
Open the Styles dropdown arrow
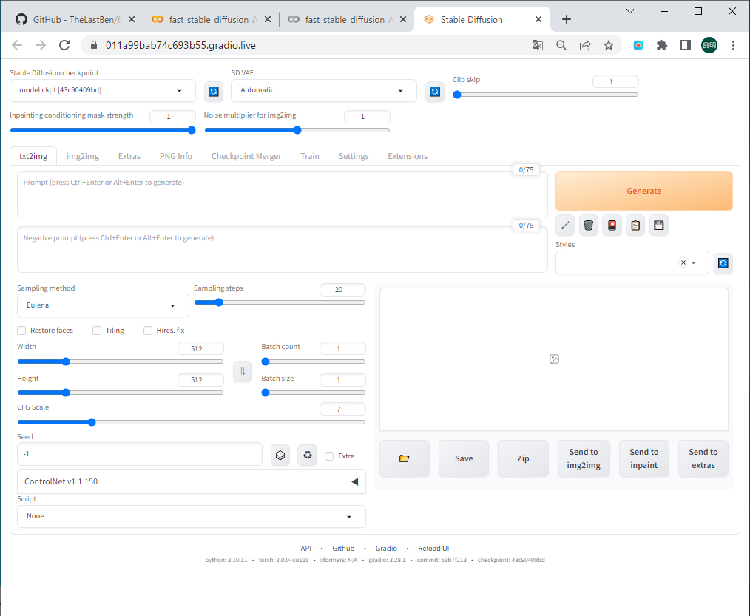click(x=694, y=263)
